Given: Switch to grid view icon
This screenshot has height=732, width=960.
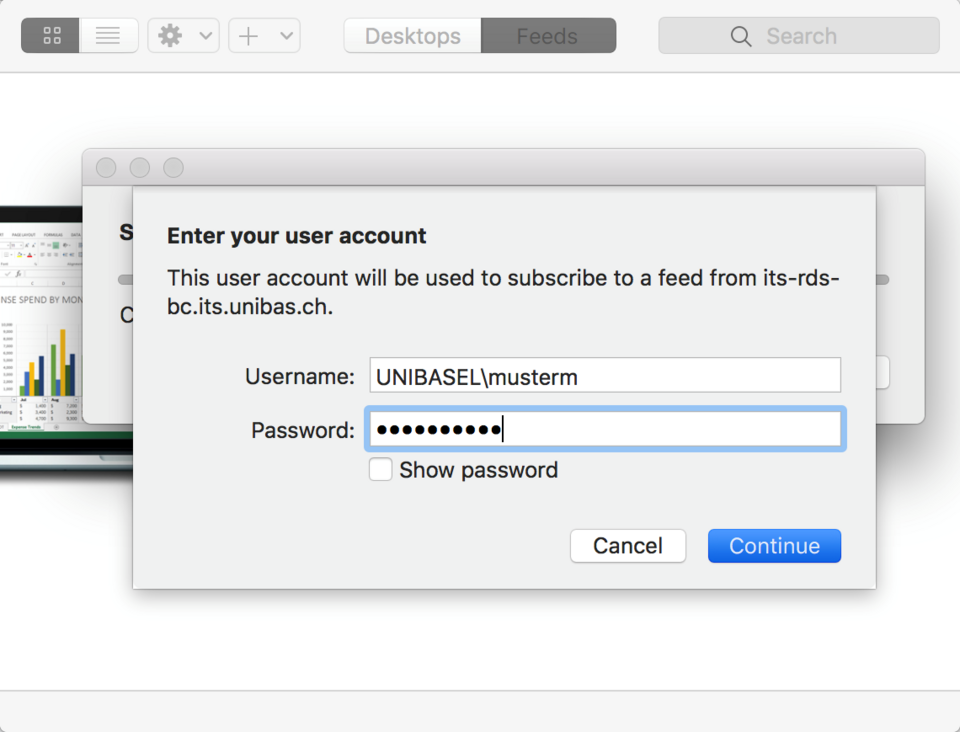Looking at the screenshot, I should pyautogui.click(x=51, y=36).
